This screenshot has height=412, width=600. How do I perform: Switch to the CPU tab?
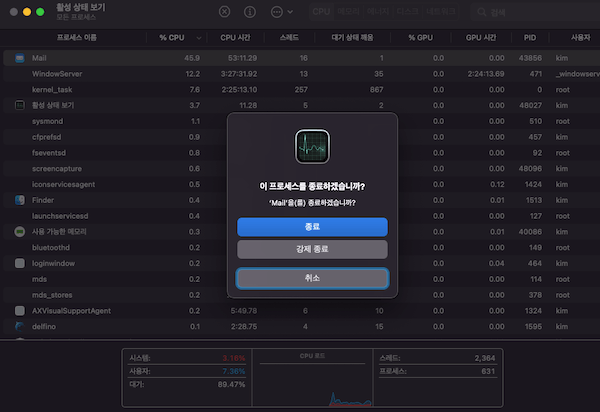321,12
